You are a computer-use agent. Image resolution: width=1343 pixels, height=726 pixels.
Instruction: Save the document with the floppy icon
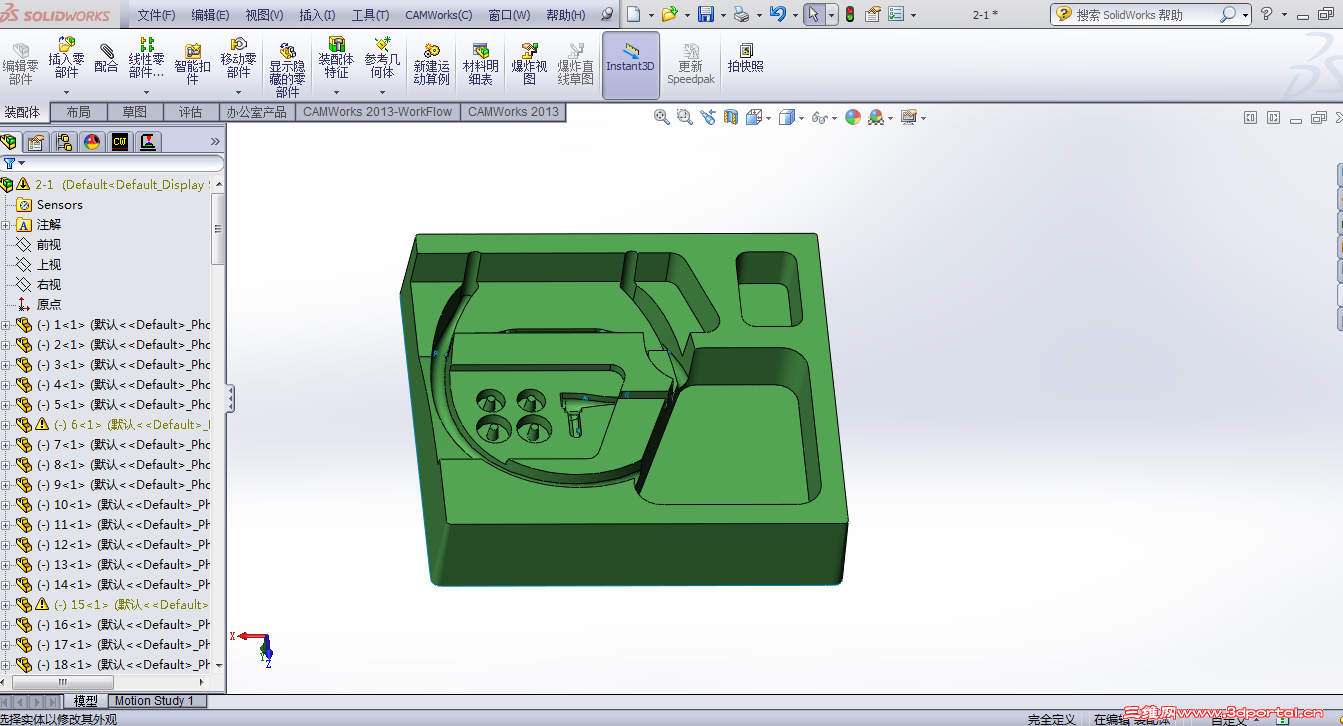click(705, 14)
